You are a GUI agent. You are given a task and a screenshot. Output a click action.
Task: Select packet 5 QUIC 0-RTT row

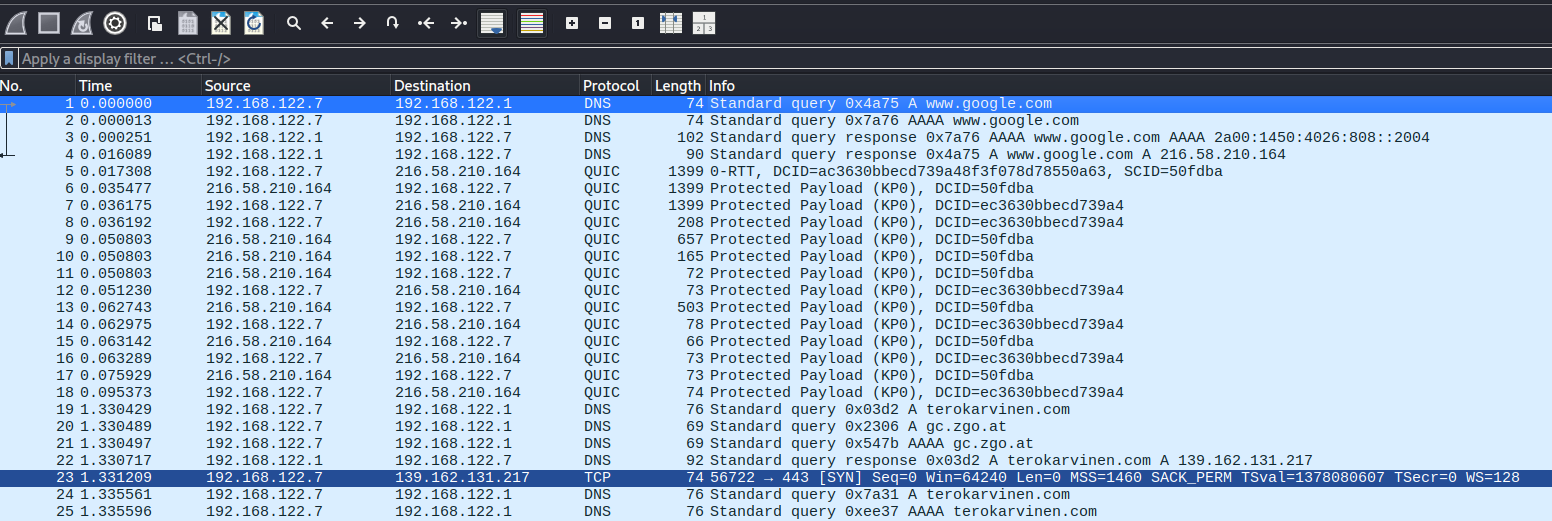700,171
